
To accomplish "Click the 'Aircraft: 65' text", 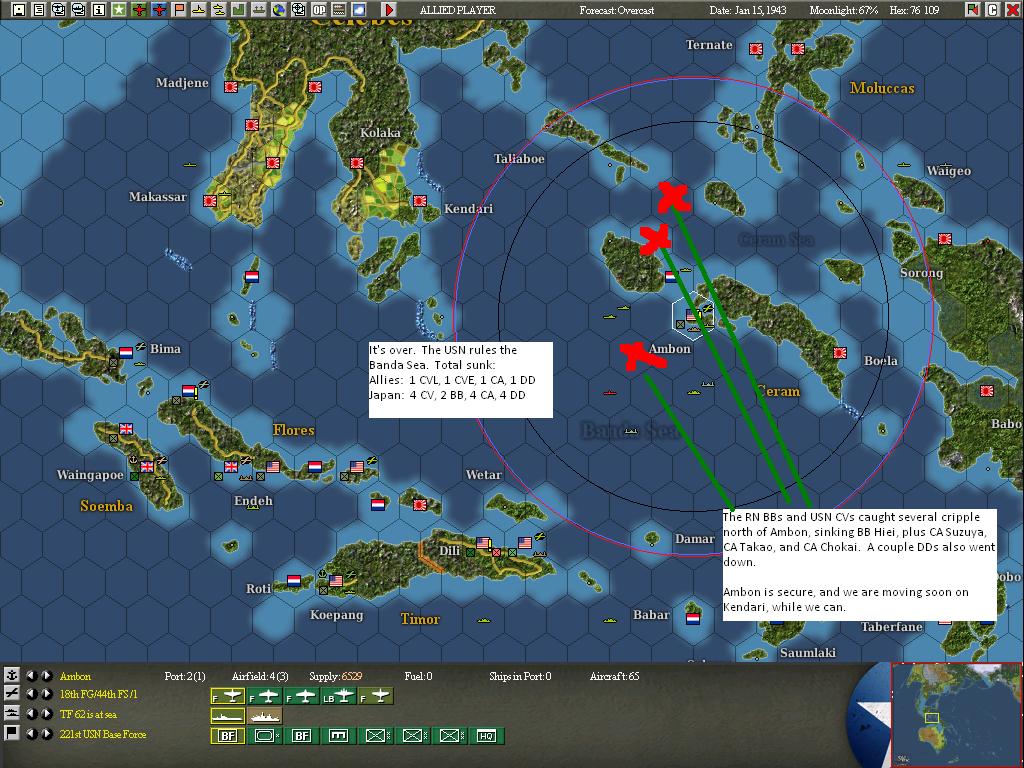I will (x=615, y=677).
